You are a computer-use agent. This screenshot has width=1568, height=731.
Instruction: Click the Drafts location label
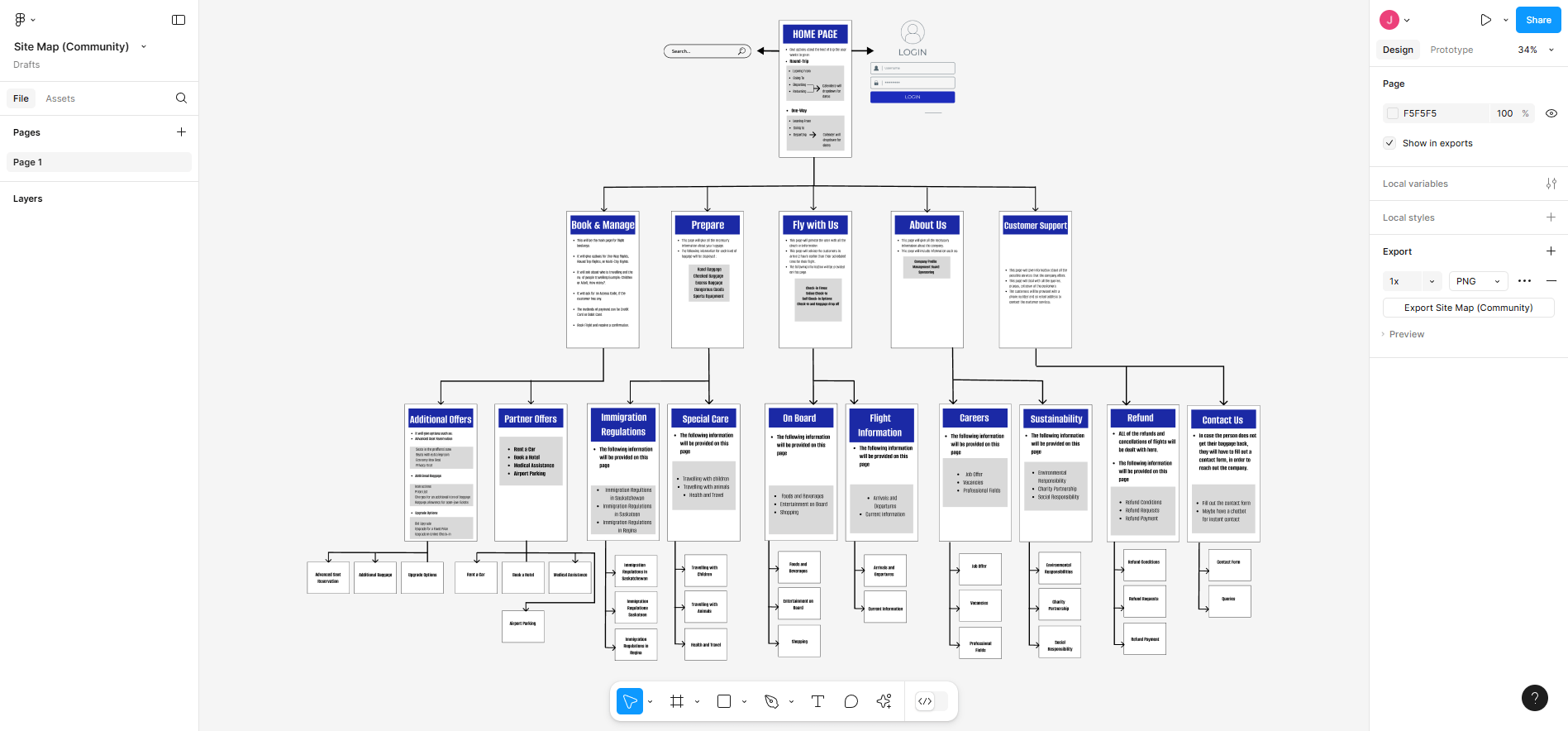[x=26, y=64]
